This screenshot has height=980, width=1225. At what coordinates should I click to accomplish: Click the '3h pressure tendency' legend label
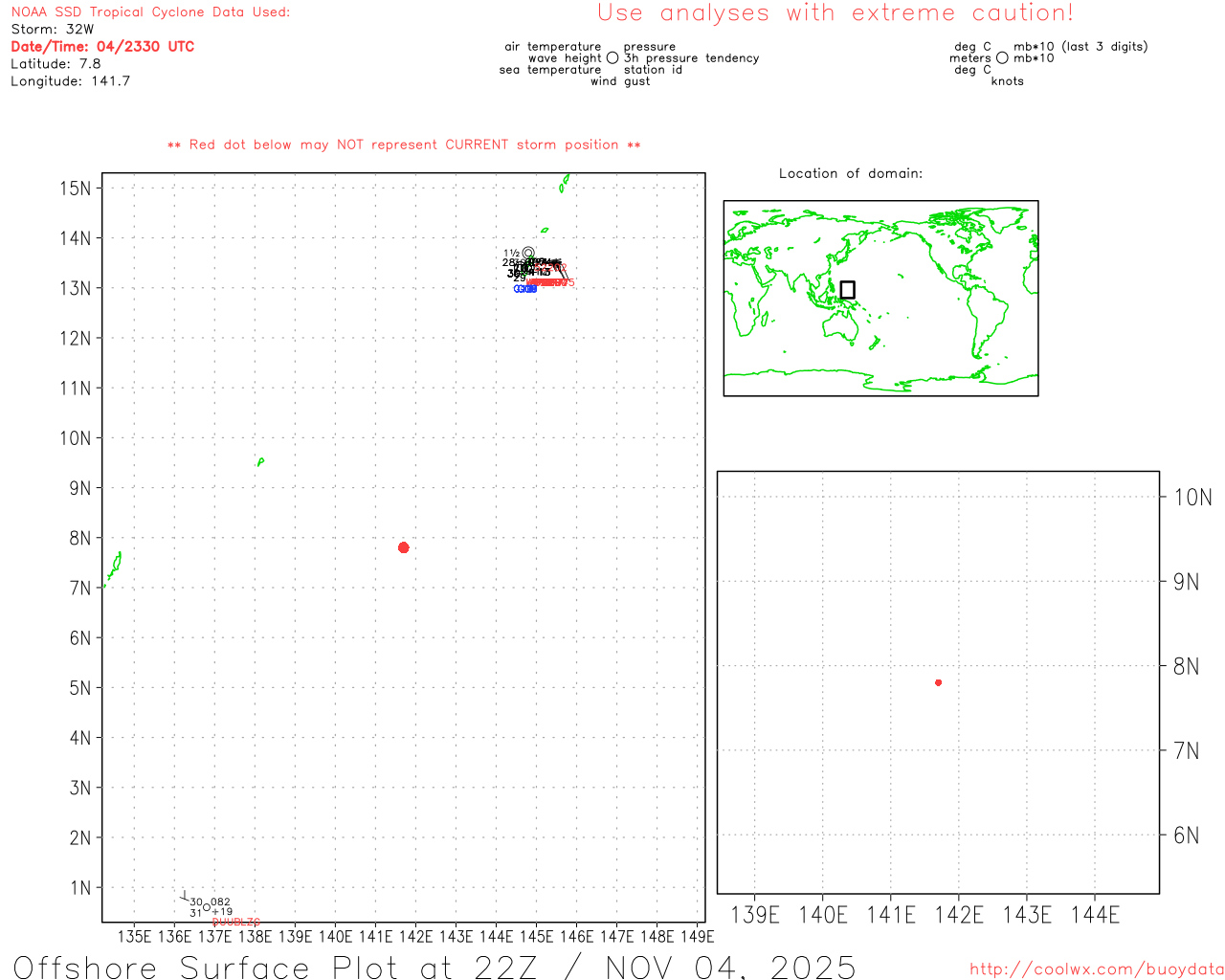coord(692,58)
